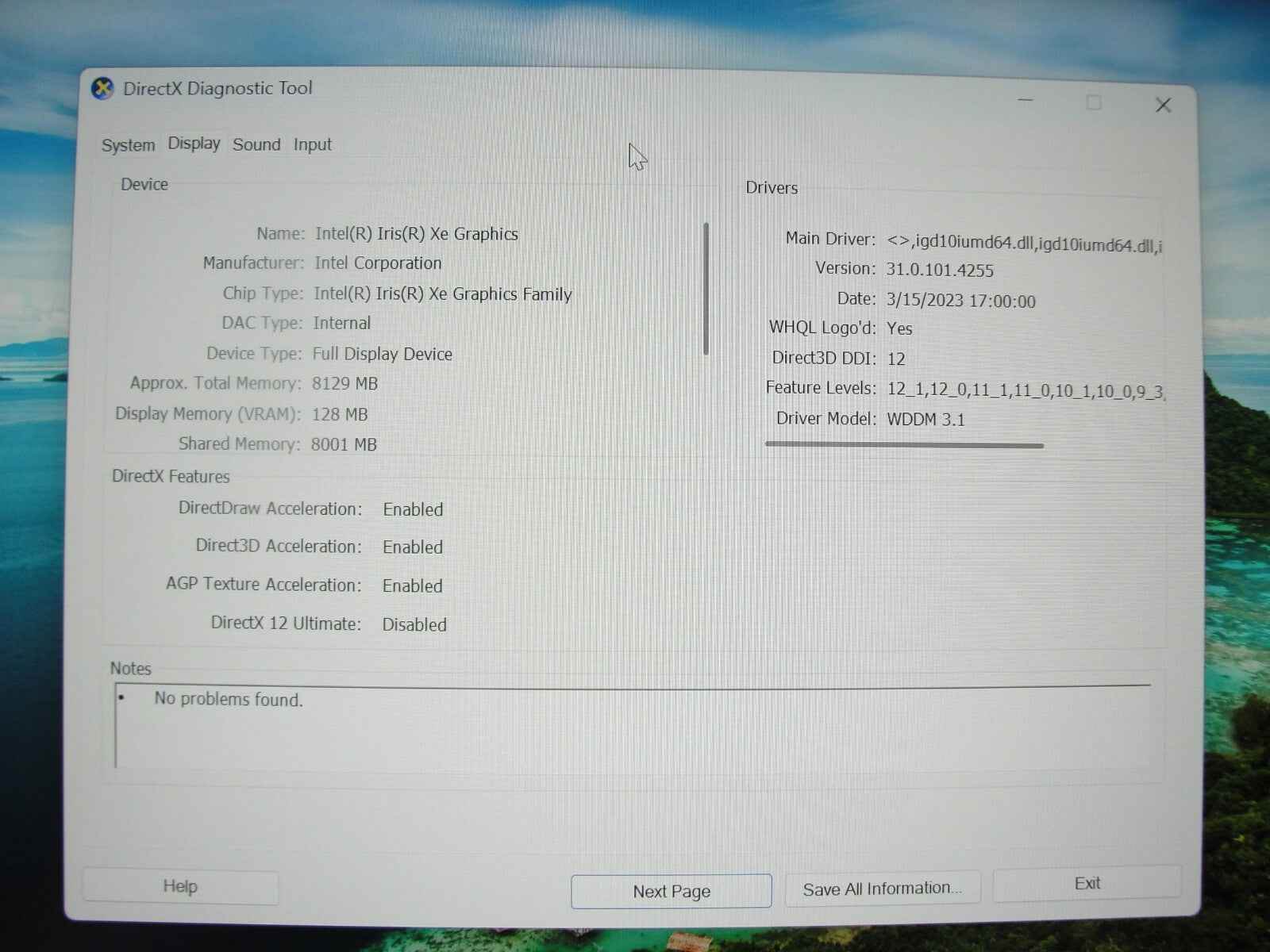Select the Feature Levels value
This screenshot has height=952, width=1270.
click(1024, 389)
